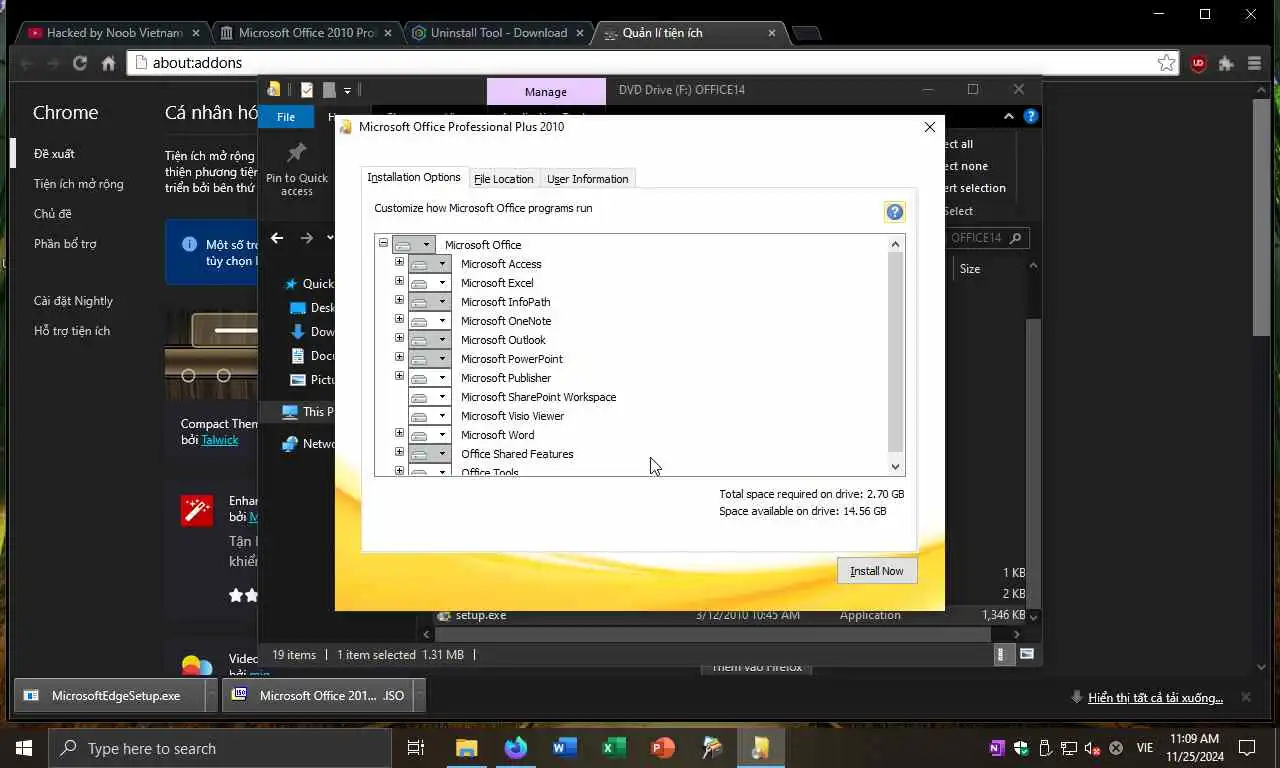The image size is (1280, 768).
Task: Open dropdown arrow beside MicrosoftEdgeSetup.exe download
Action: click(x=211, y=695)
